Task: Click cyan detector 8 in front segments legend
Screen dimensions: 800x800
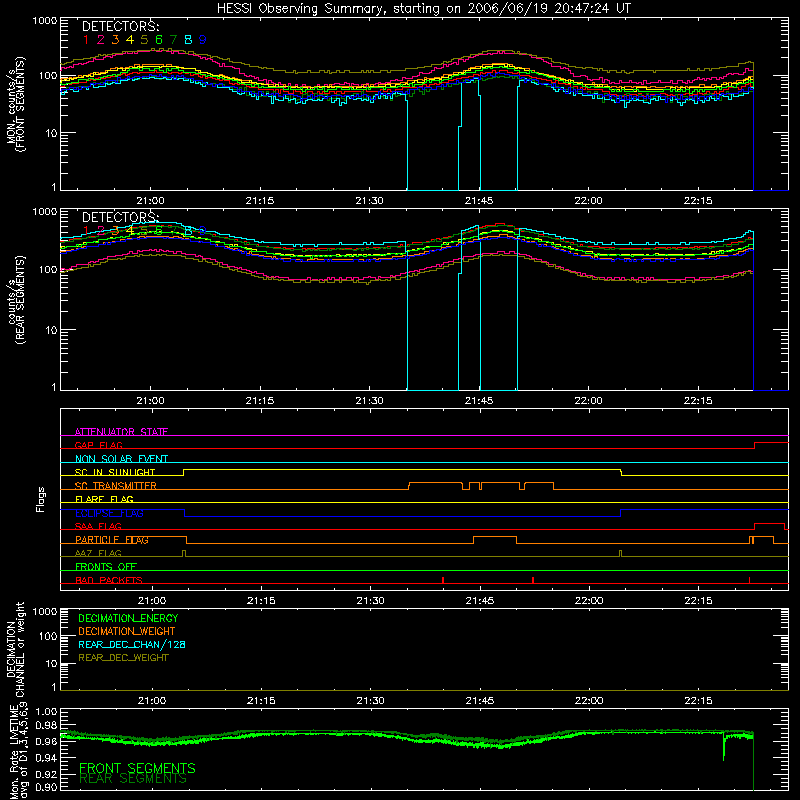Action: tap(188, 39)
